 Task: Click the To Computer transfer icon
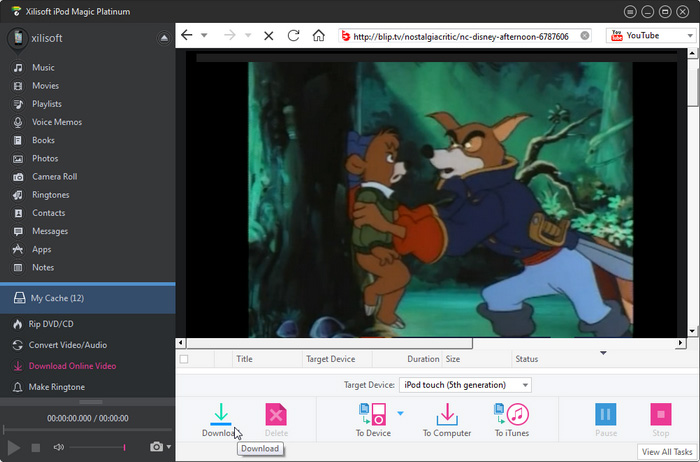pyautogui.click(x=447, y=414)
